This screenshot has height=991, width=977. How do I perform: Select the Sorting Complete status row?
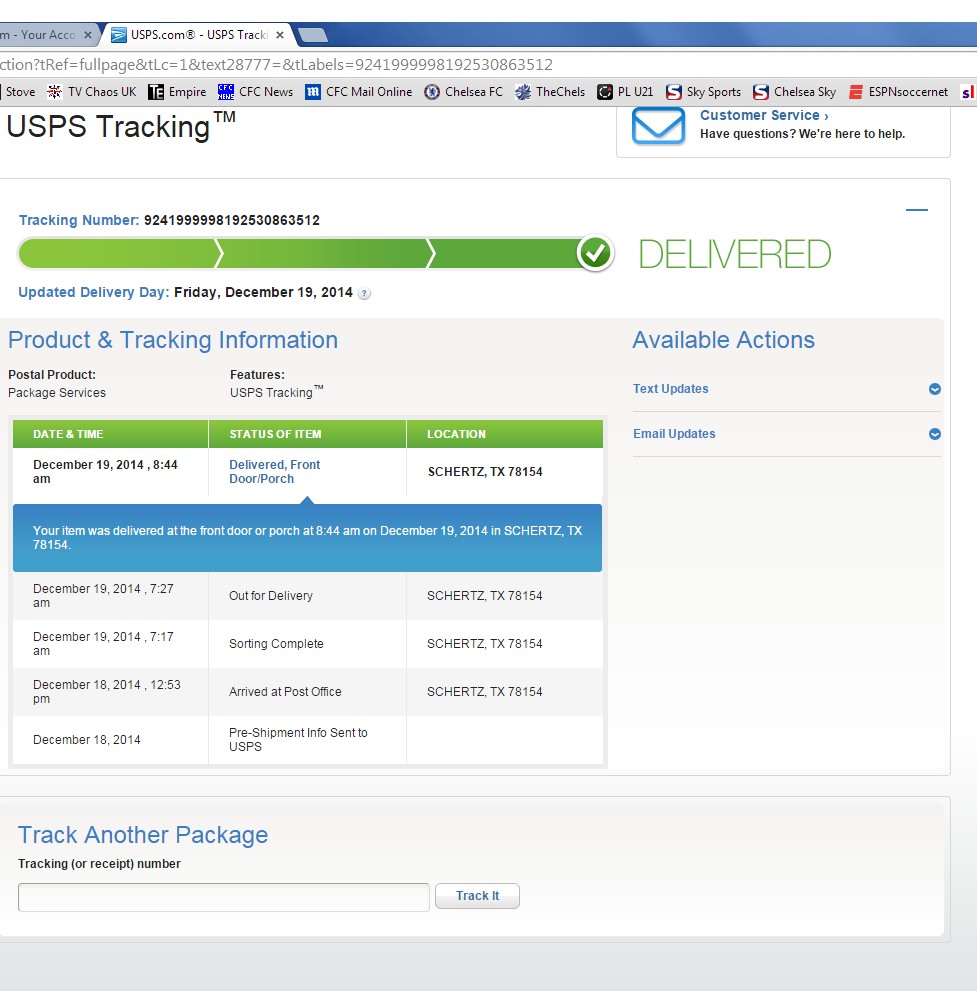tap(308, 644)
